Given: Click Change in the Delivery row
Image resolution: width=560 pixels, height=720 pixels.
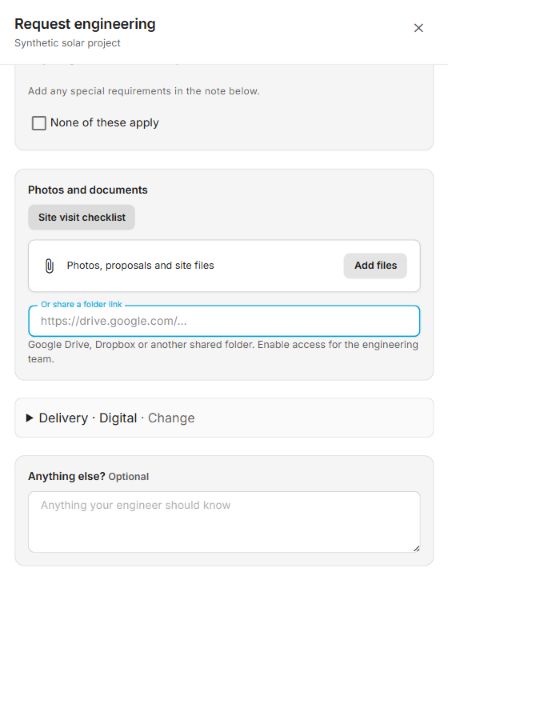Looking at the screenshot, I should click(171, 418).
